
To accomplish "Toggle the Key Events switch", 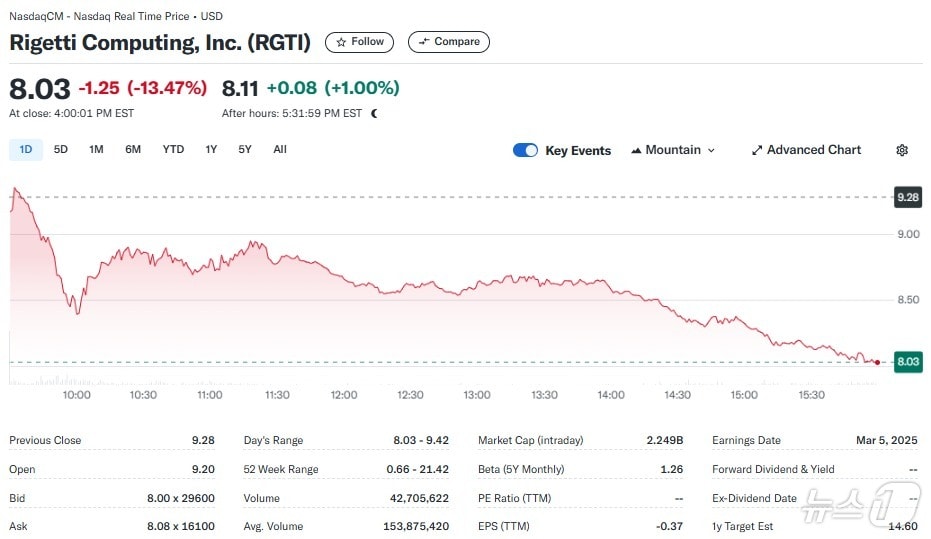I will click(525, 150).
